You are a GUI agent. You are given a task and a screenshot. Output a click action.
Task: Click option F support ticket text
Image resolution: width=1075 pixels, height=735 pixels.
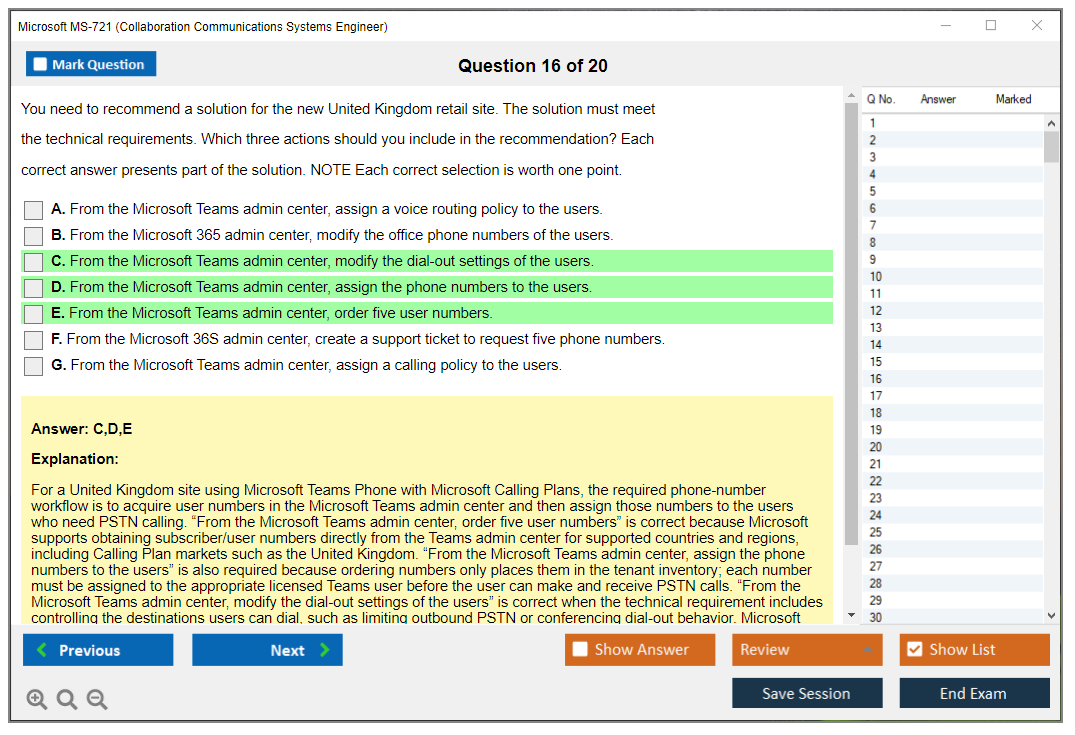coord(365,339)
